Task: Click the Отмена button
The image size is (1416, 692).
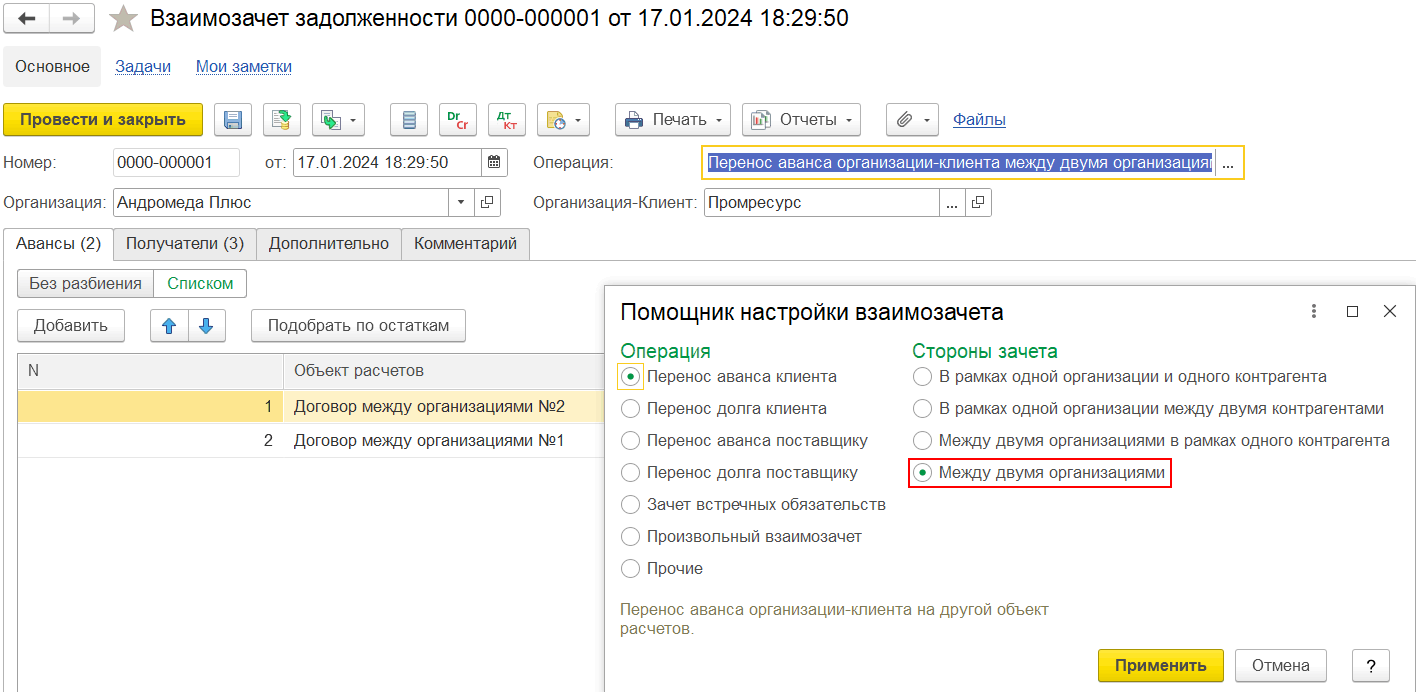Action: [x=1281, y=666]
